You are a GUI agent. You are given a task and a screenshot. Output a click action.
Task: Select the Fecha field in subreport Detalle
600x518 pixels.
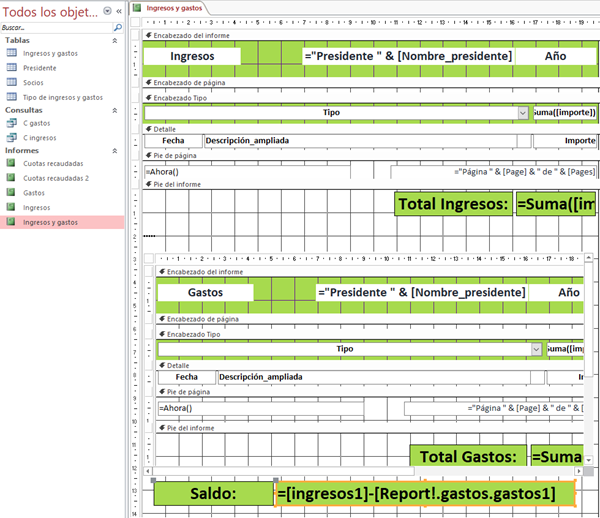[187, 377]
